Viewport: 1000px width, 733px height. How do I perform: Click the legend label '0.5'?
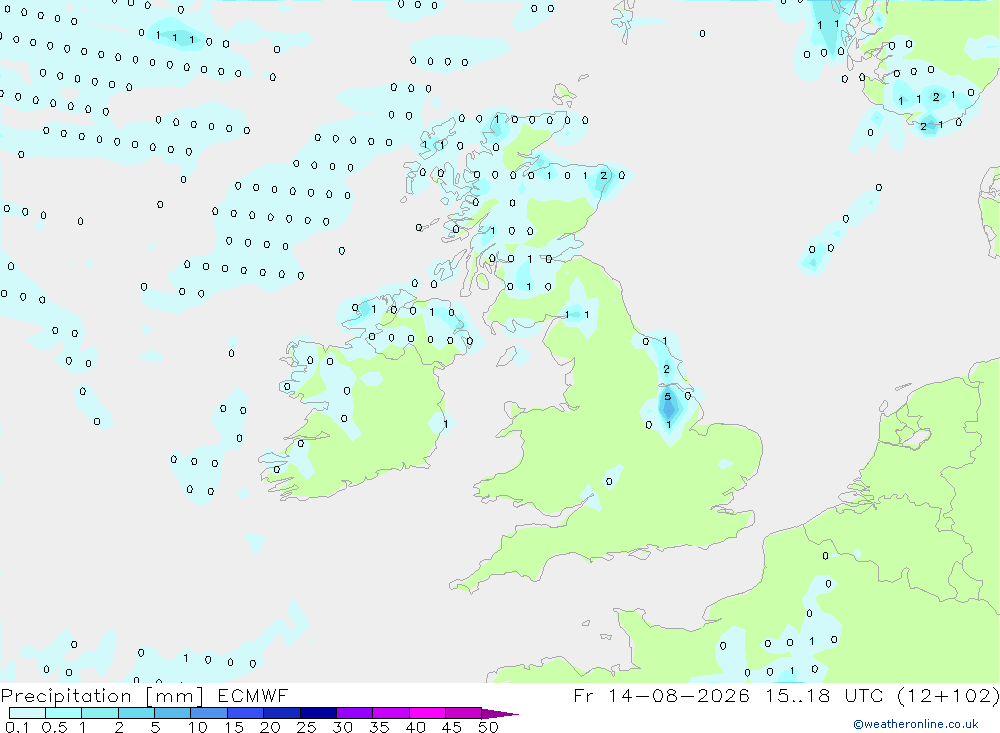(x=54, y=727)
